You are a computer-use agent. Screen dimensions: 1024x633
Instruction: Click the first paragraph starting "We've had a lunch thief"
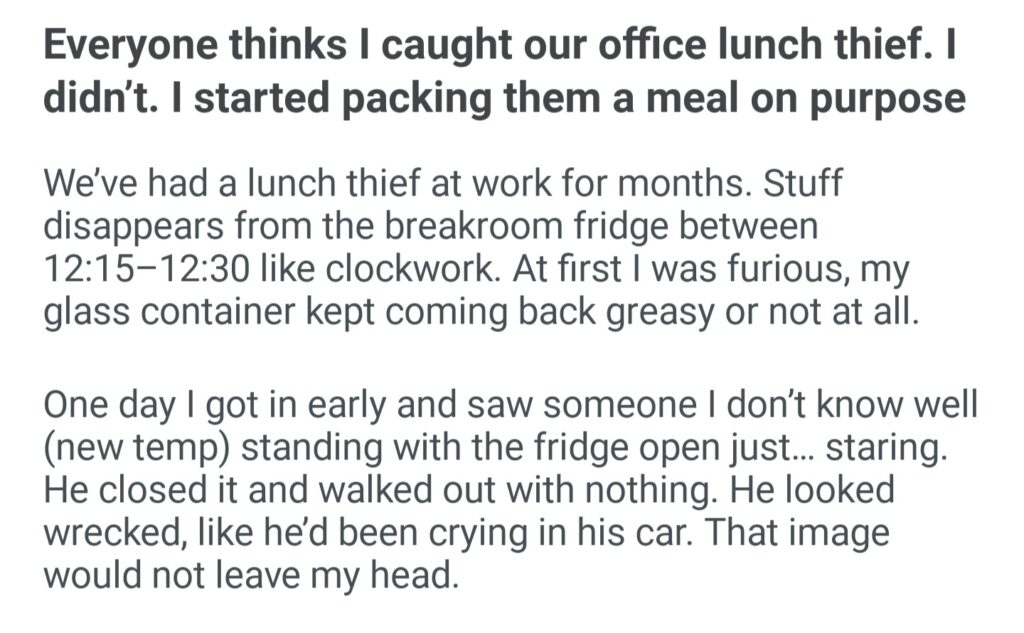tap(478, 250)
